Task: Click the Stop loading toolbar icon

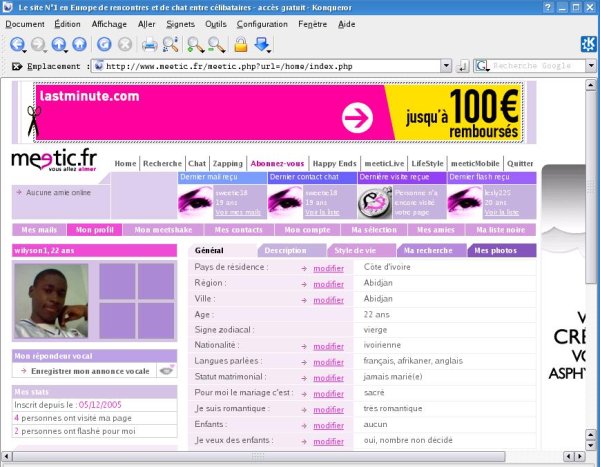Action: [x=125, y=44]
